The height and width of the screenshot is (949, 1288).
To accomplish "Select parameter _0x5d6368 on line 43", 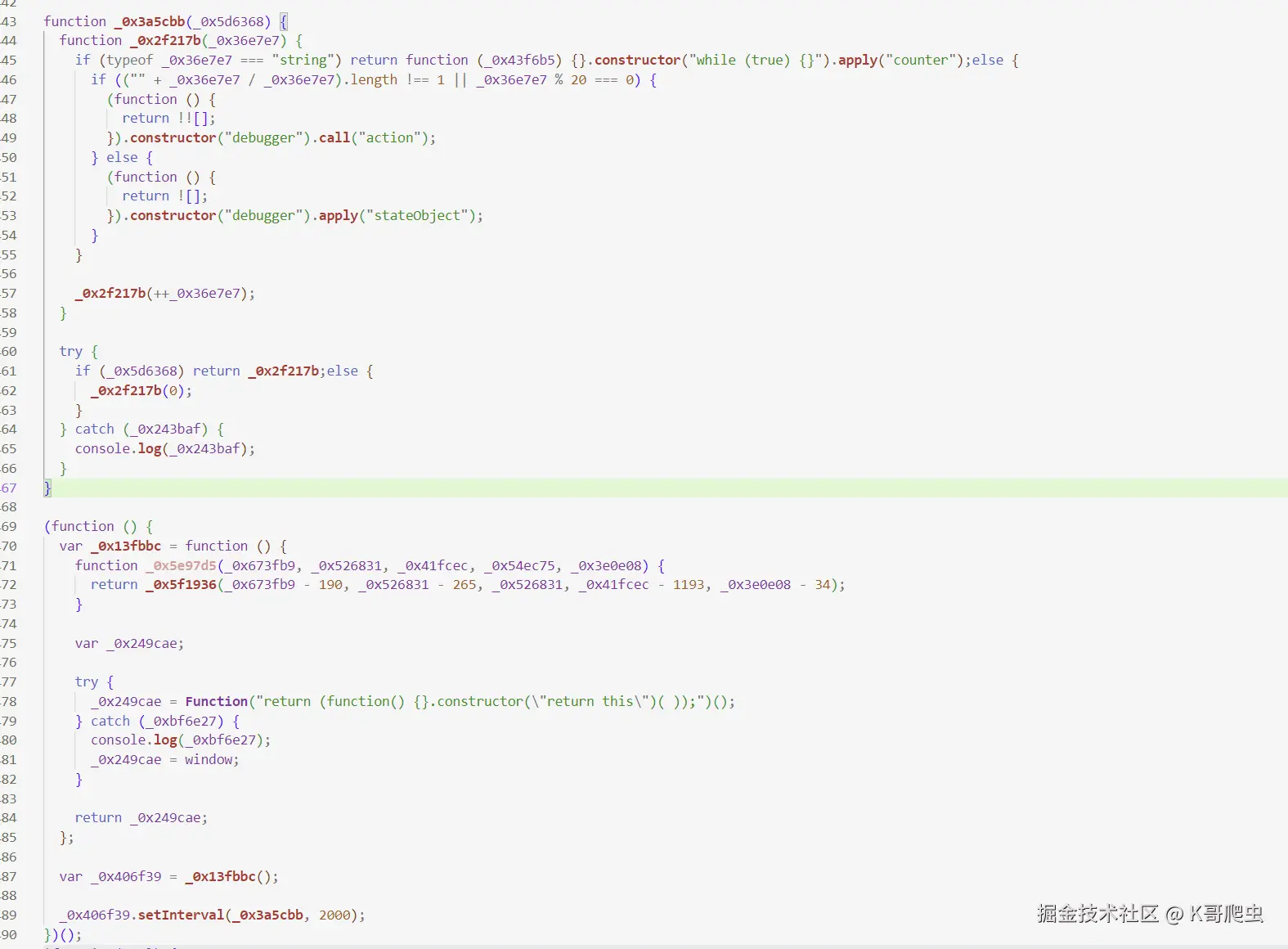I will tap(231, 21).
